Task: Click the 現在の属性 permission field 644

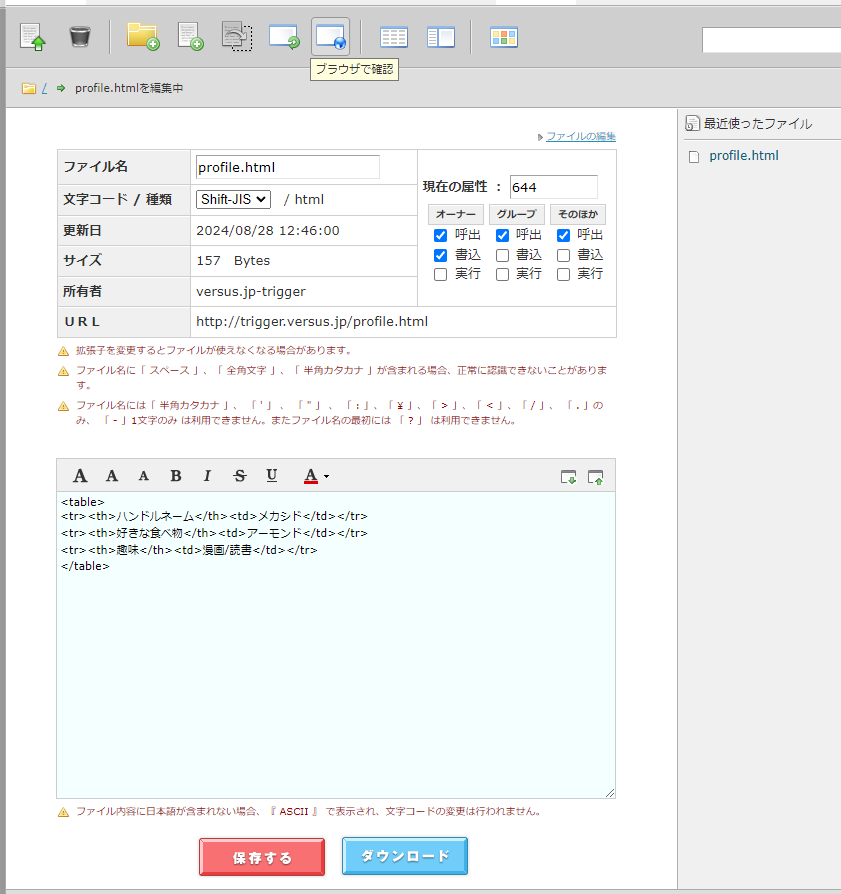Action: coord(554,187)
